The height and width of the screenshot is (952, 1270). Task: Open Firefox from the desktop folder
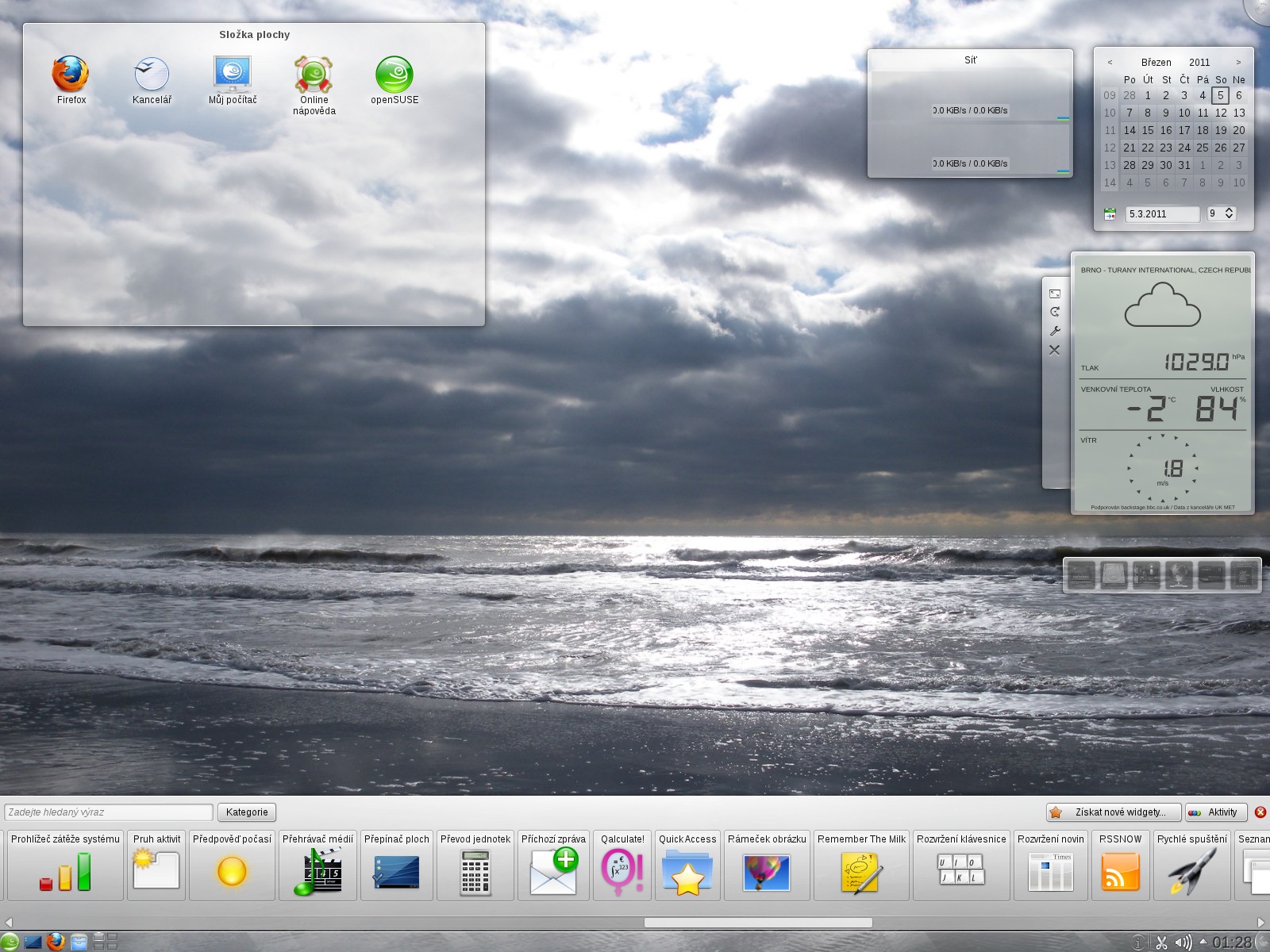click(x=71, y=75)
